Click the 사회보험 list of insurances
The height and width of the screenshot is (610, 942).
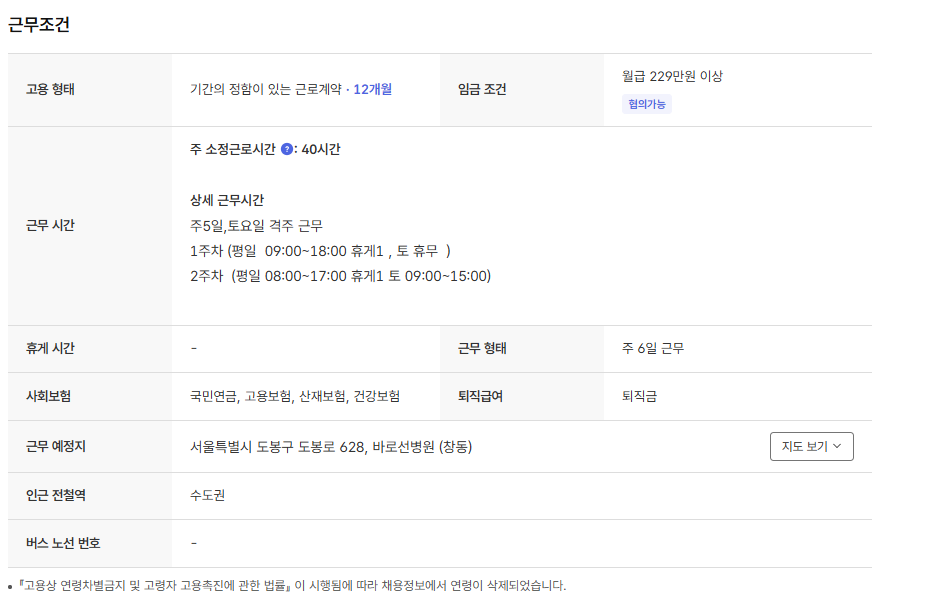point(295,396)
